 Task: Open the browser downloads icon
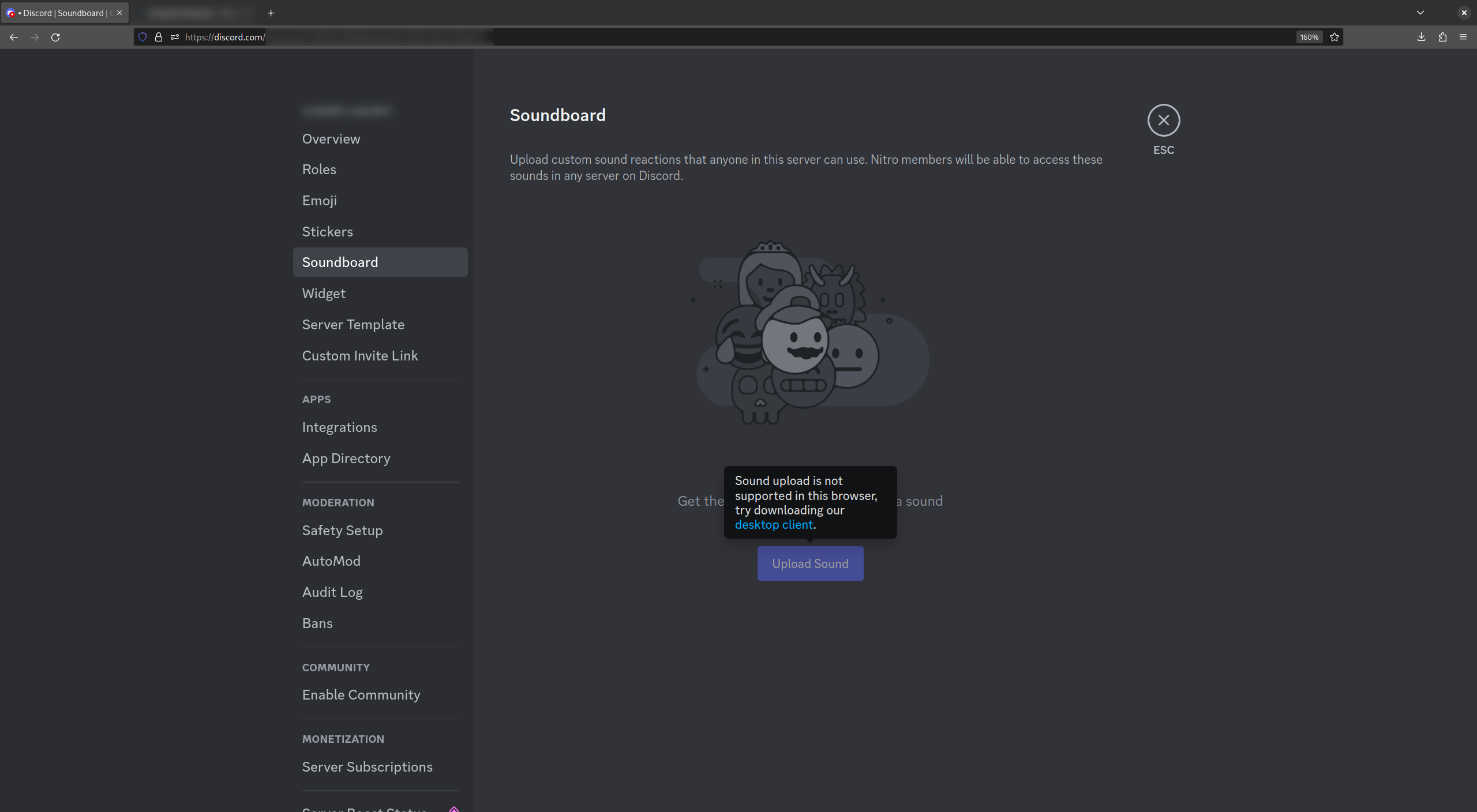pos(1421,37)
